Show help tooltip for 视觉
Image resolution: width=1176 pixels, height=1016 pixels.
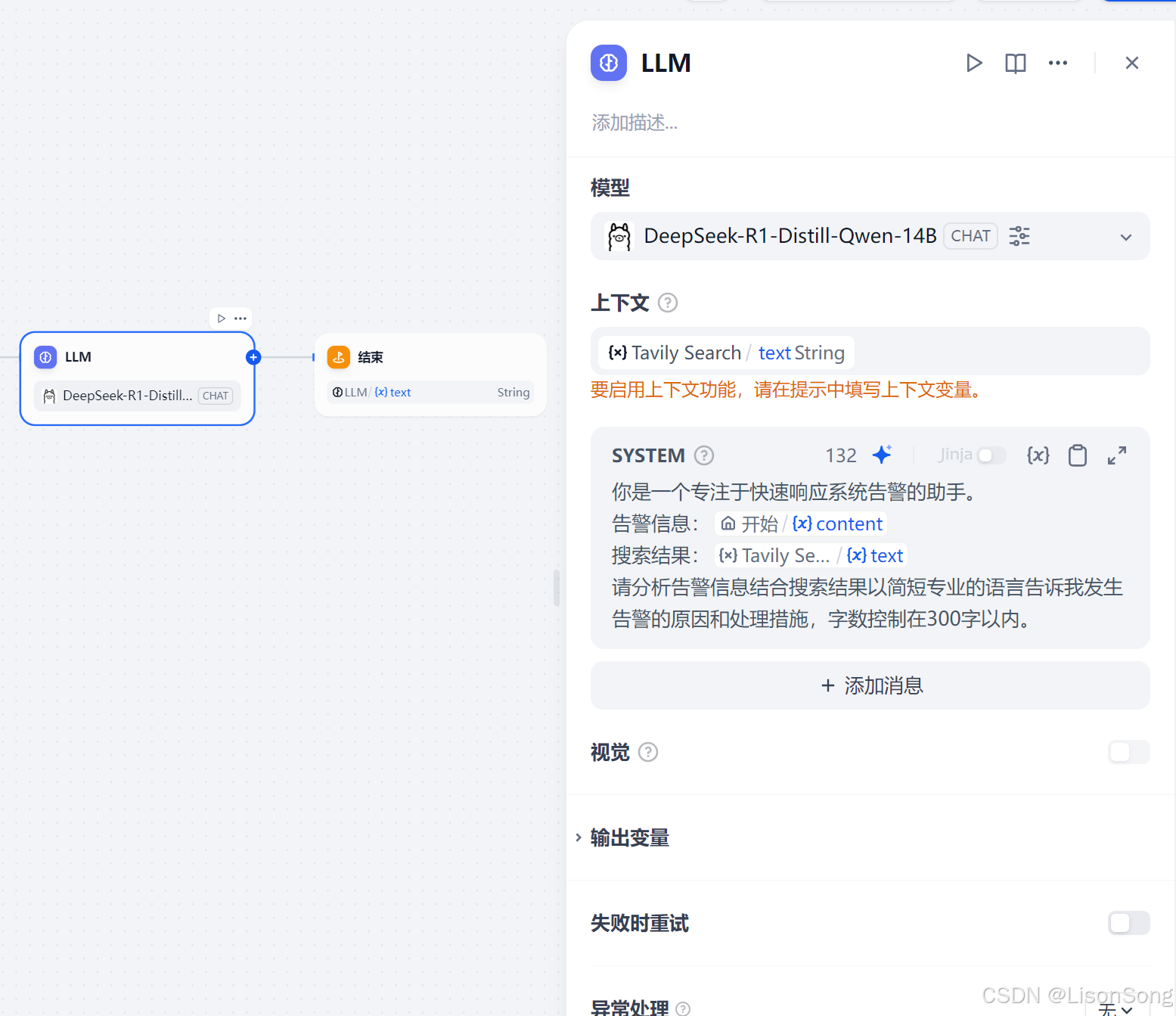[x=648, y=752]
